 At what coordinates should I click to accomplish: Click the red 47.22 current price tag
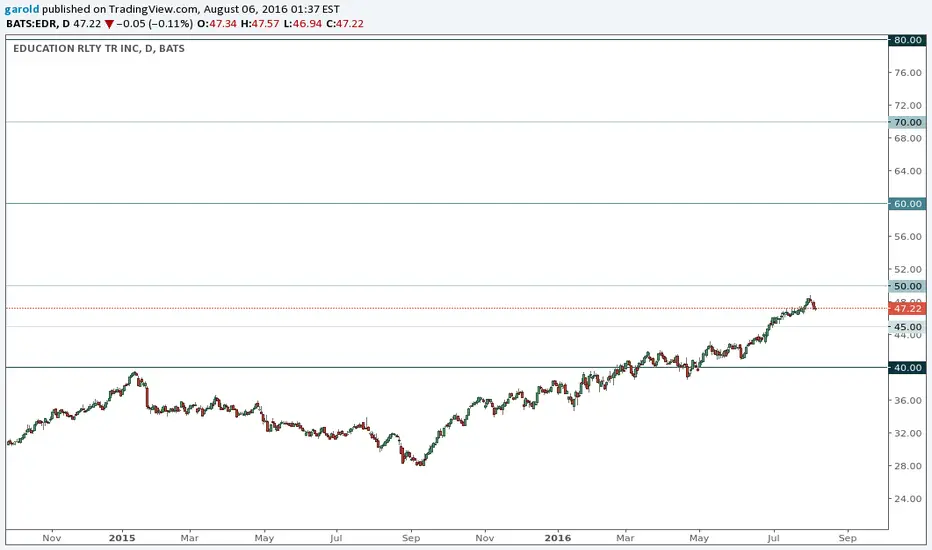pyautogui.click(x=908, y=309)
